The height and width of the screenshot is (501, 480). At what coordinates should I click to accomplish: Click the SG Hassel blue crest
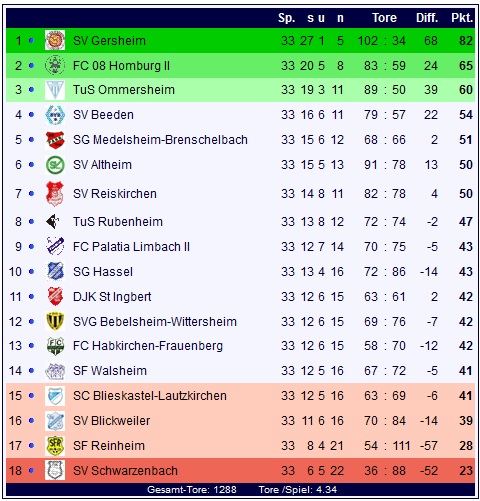tap(55, 271)
